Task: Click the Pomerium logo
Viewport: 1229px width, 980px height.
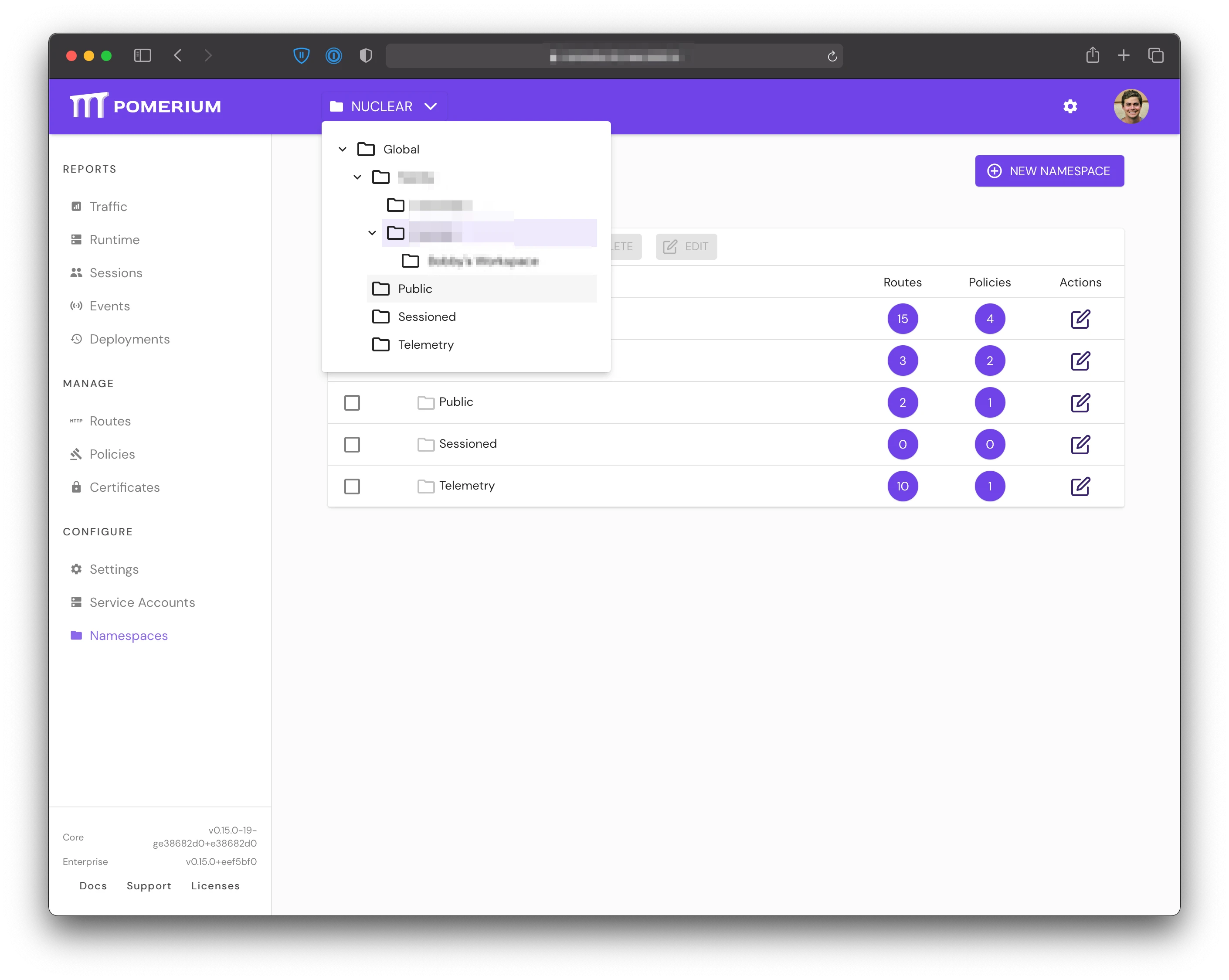Action: click(x=146, y=106)
